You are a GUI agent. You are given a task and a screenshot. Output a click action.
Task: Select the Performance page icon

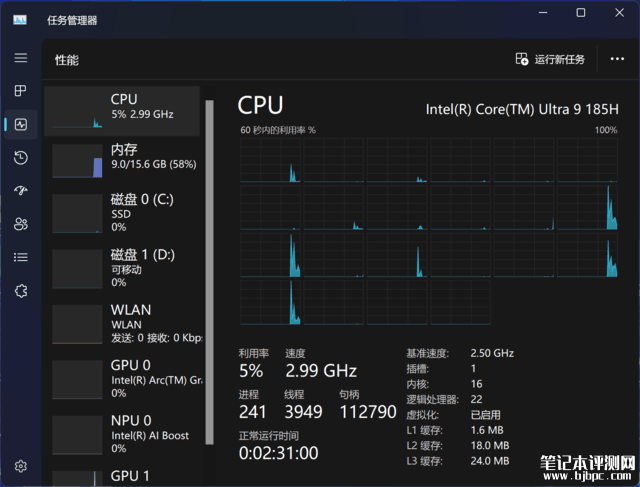click(21, 124)
